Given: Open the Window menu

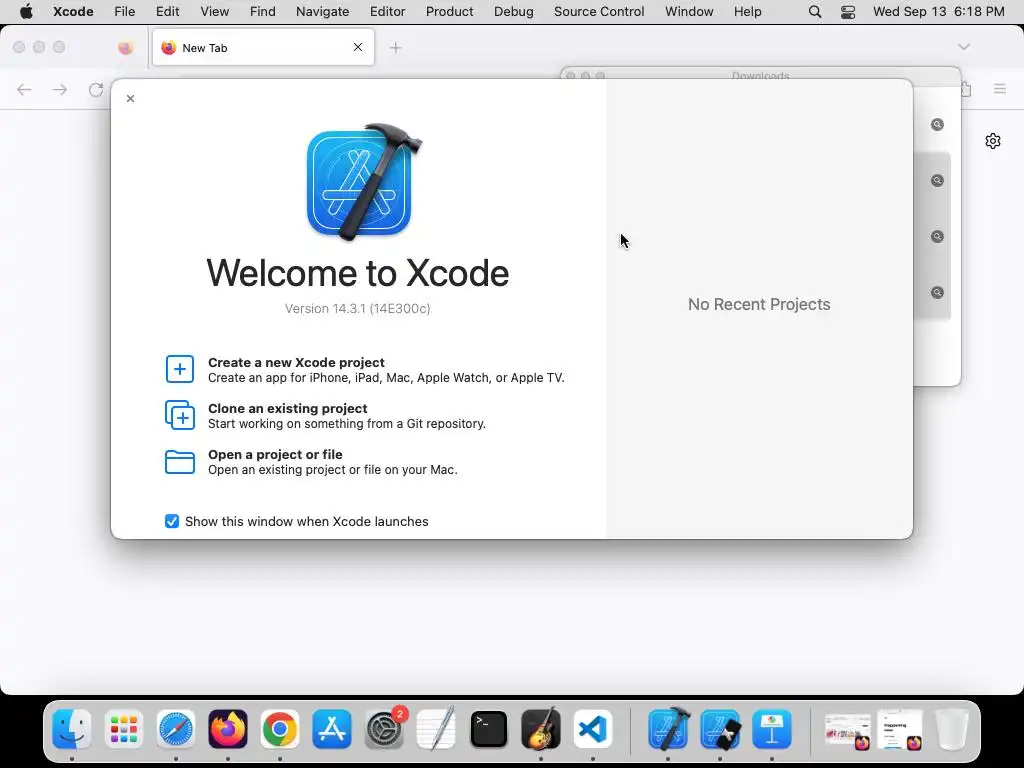Looking at the screenshot, I should pyautogui.click(x=689, y=12).
